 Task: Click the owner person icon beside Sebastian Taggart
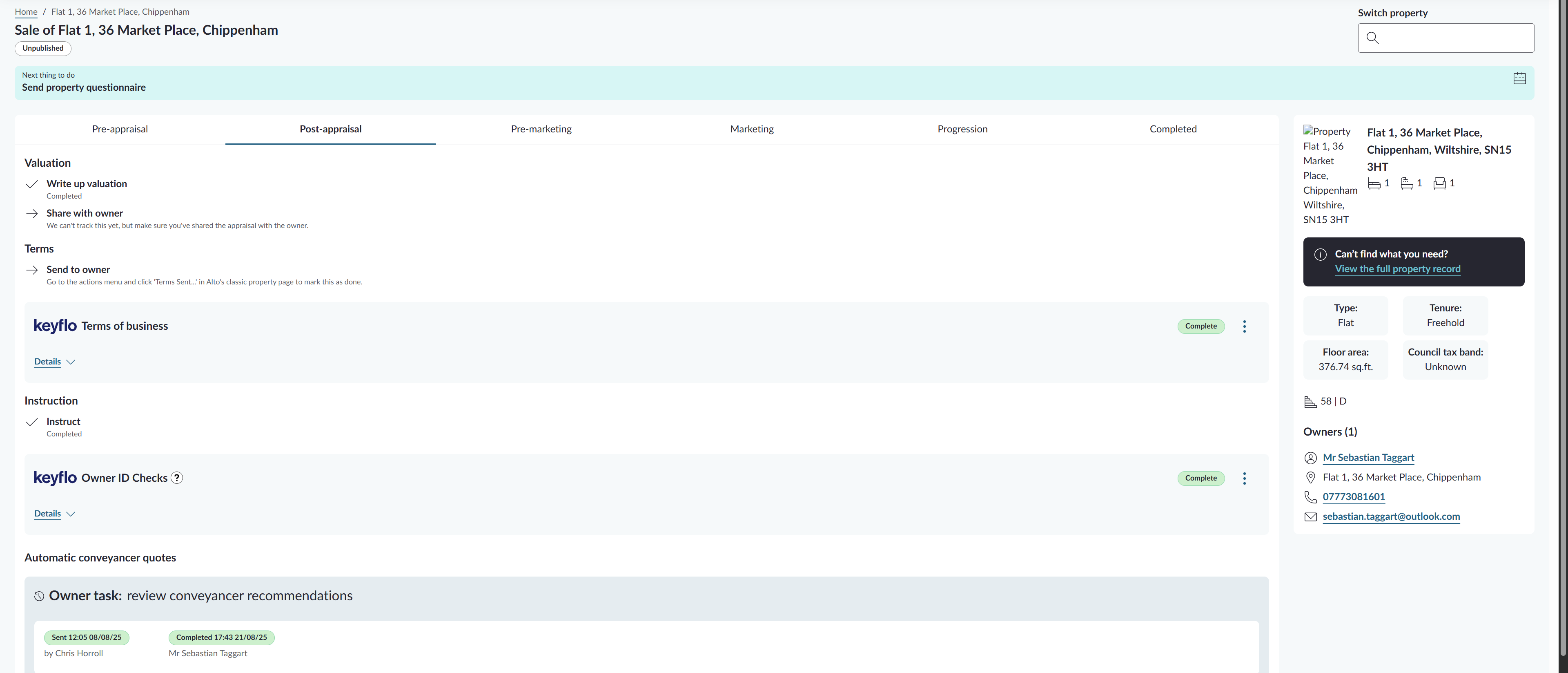[x=1310, y=458]
